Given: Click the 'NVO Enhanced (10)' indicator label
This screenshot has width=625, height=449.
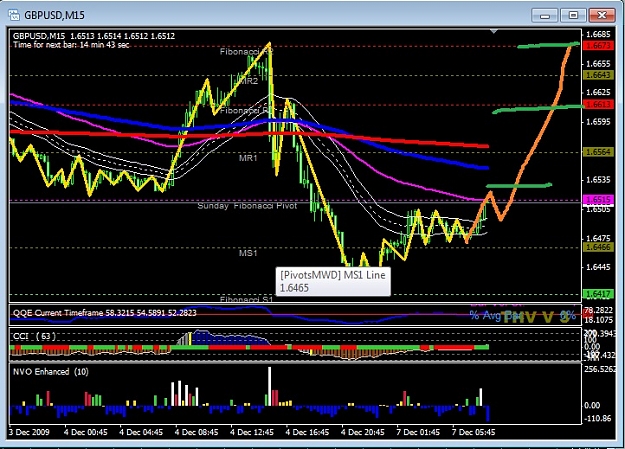Looking at the screenshot, I should (x=51, y=372).
